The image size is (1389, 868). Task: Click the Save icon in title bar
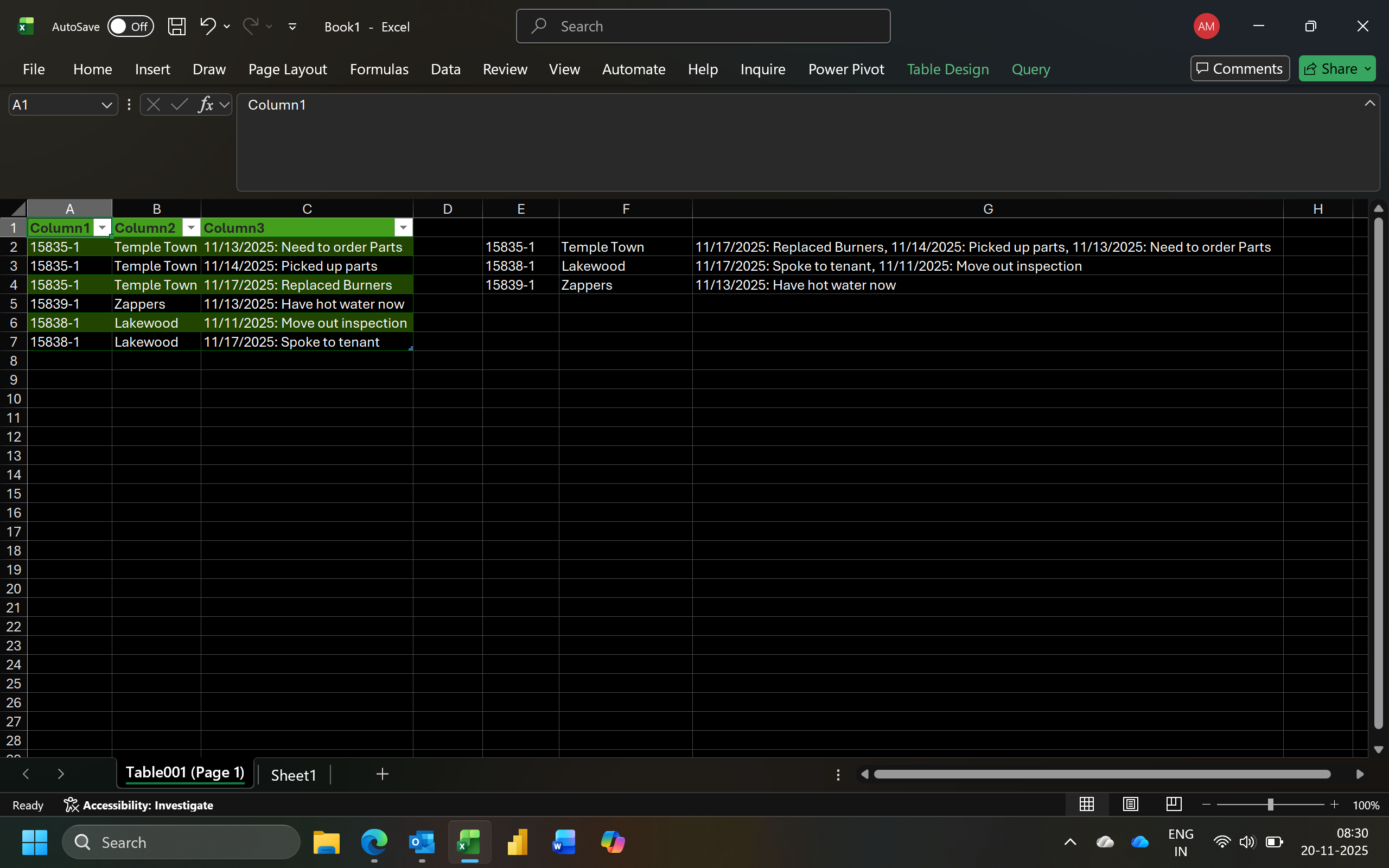(176, 27)
